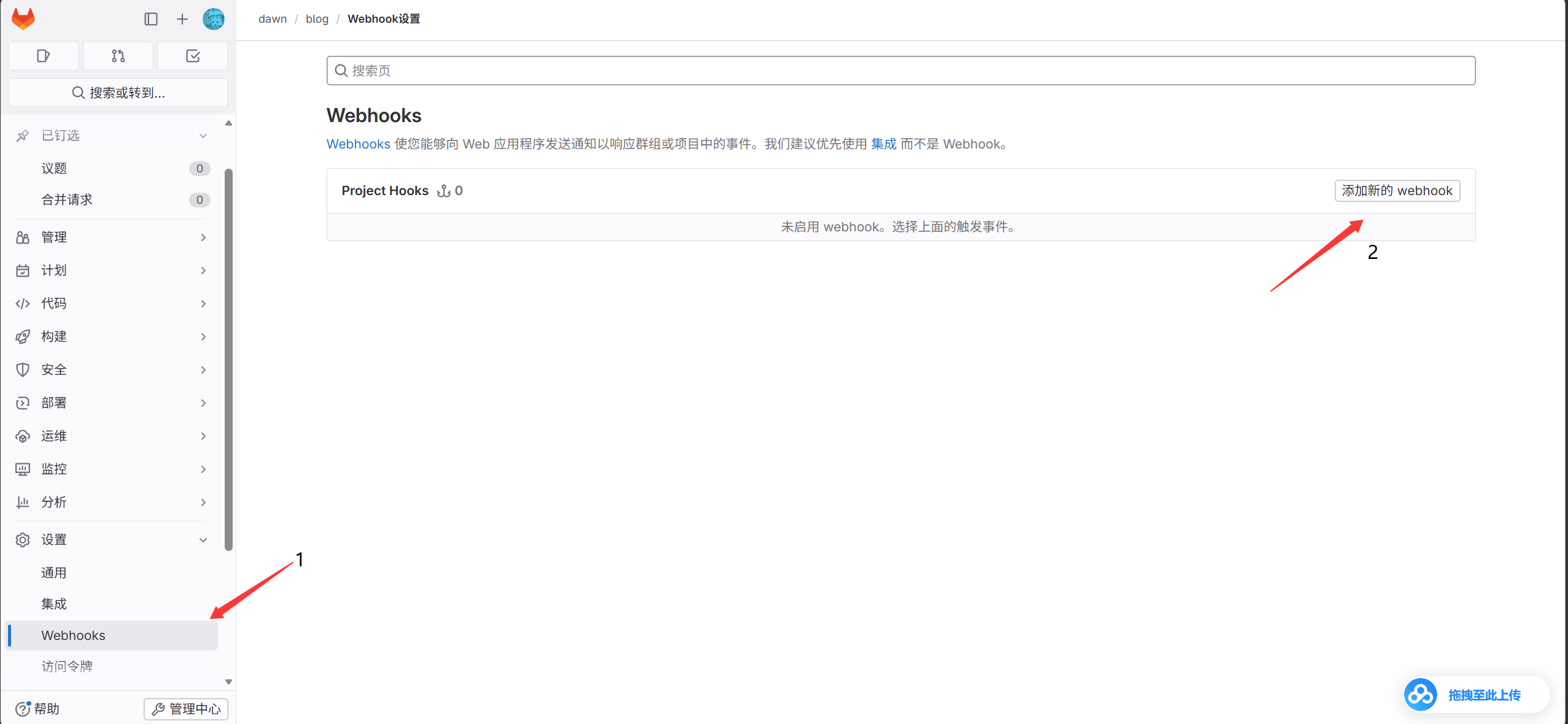The image size is (1568, 724).
Task: Open 管理中心 admin area
Action: [186, 709]
